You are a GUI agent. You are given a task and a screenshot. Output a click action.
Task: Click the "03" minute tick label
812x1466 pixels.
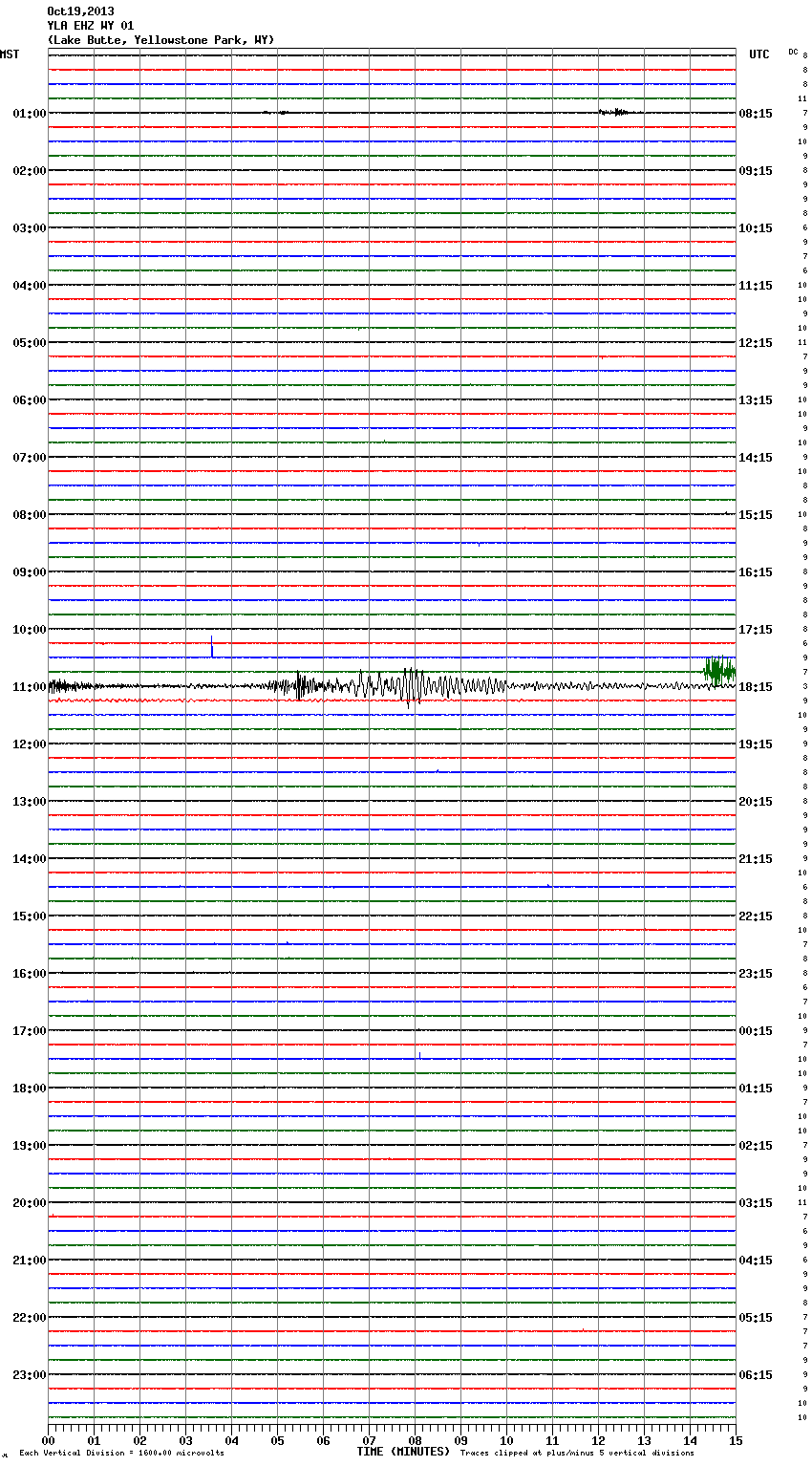tap(185, 1441)
